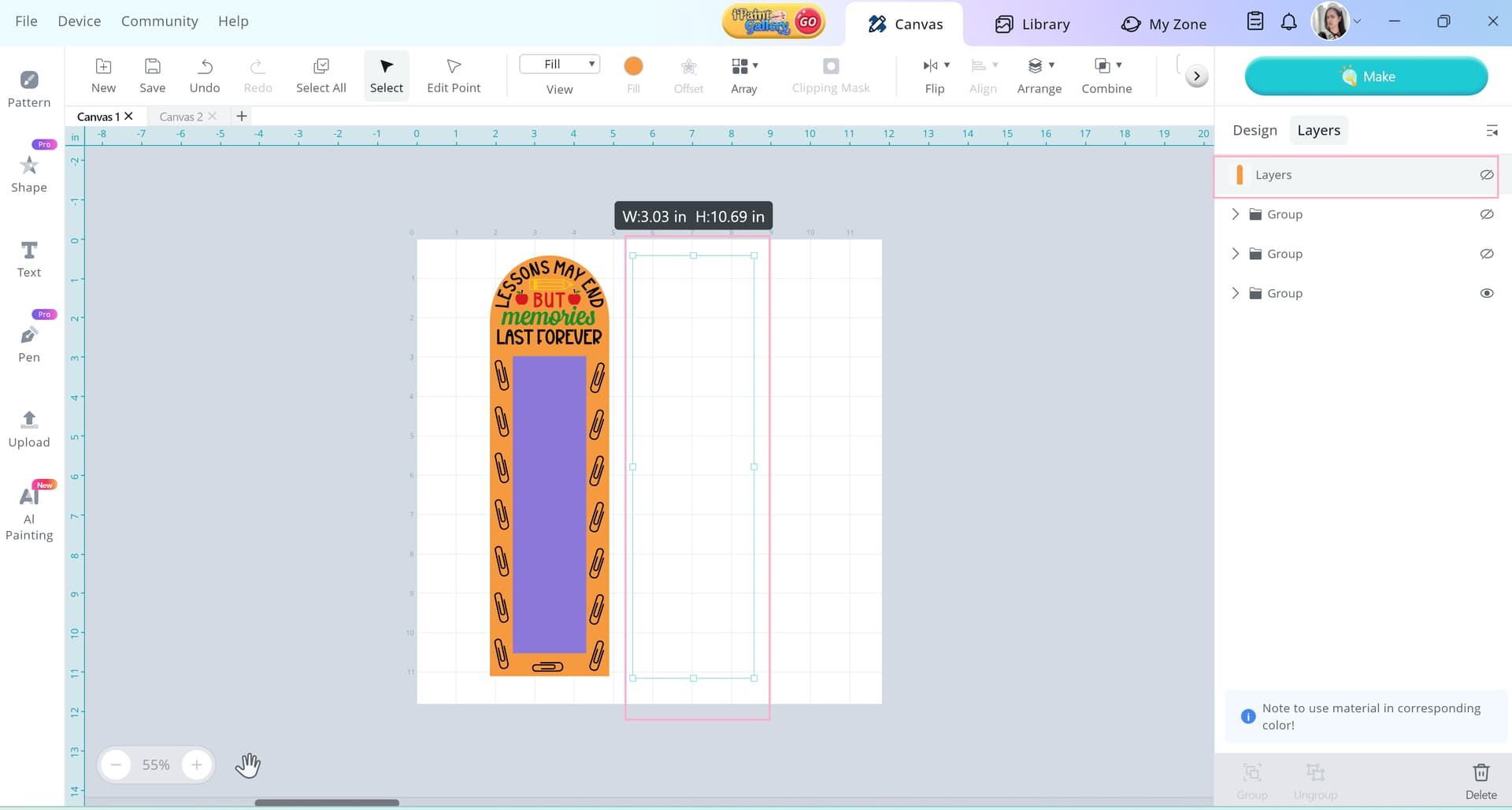The height and width of the screenshot is (810, 1512).
Task: Show the second hidden Group layer
Action: [1486, 254]
